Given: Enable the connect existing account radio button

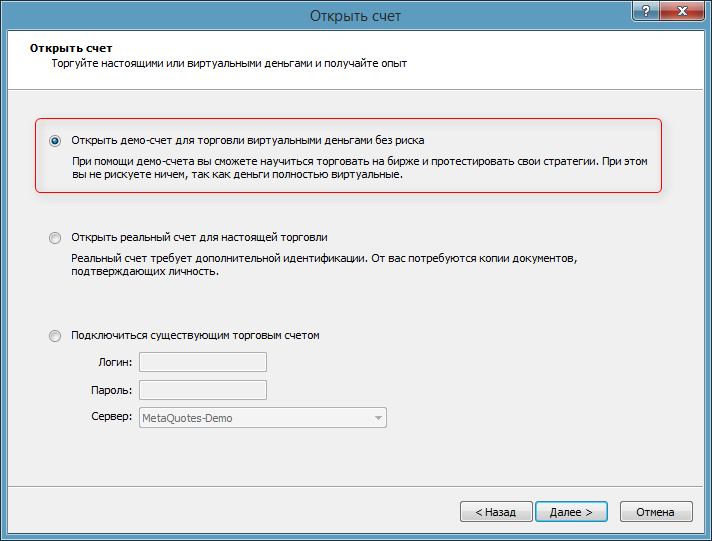Looking at the screenshot, I should click(55, 336).
